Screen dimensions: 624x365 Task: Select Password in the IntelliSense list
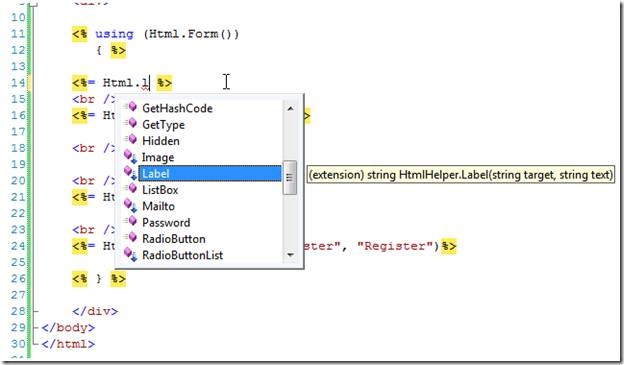(166, 223)
